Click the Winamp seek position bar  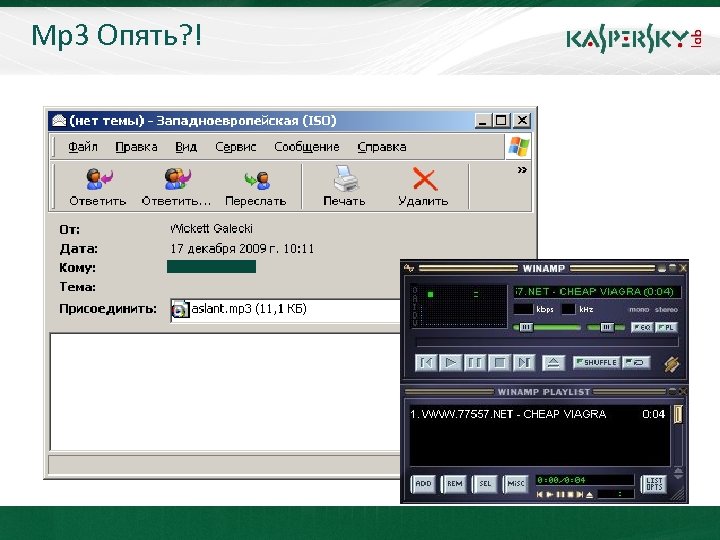(547, 342)
